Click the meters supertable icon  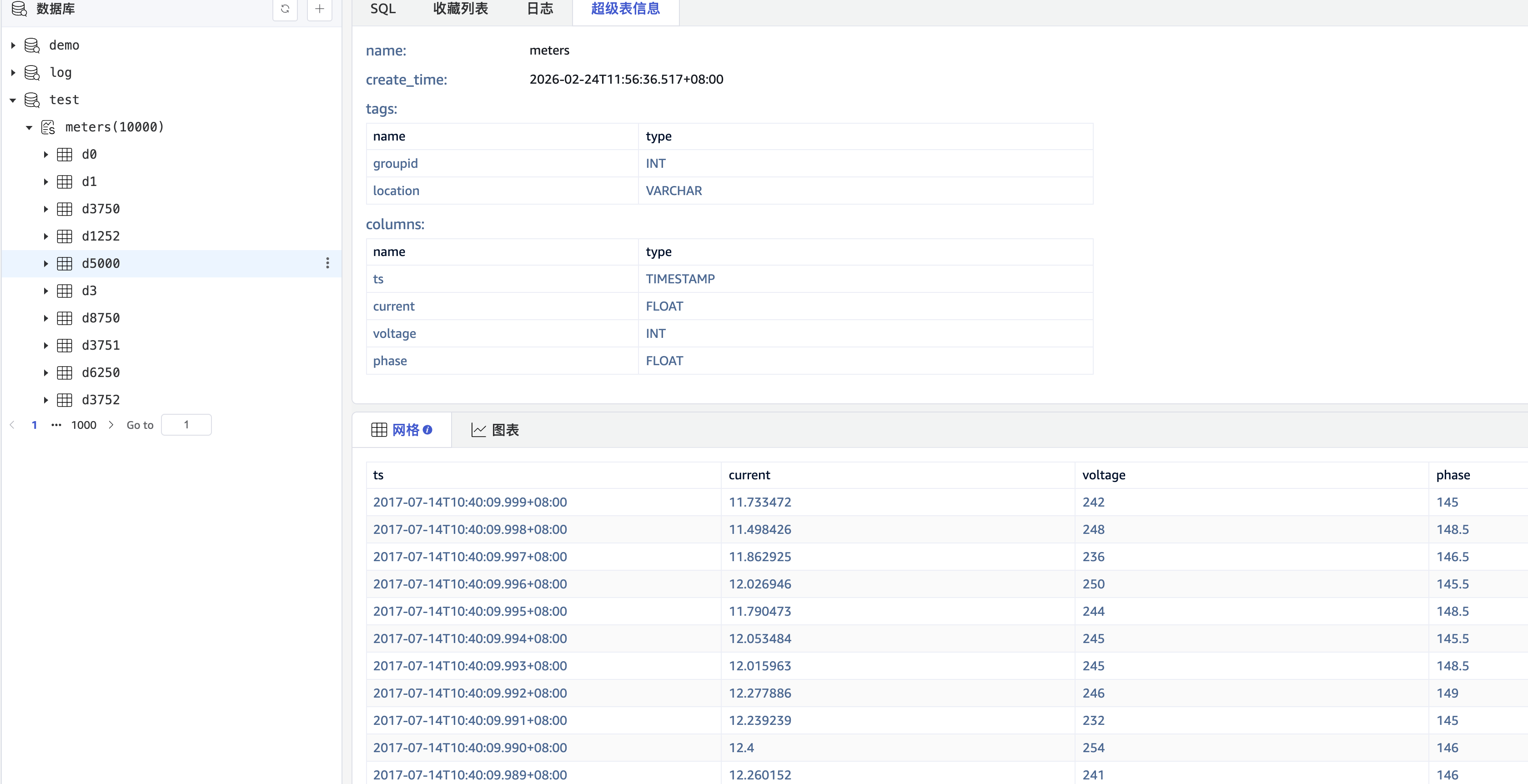48,127
